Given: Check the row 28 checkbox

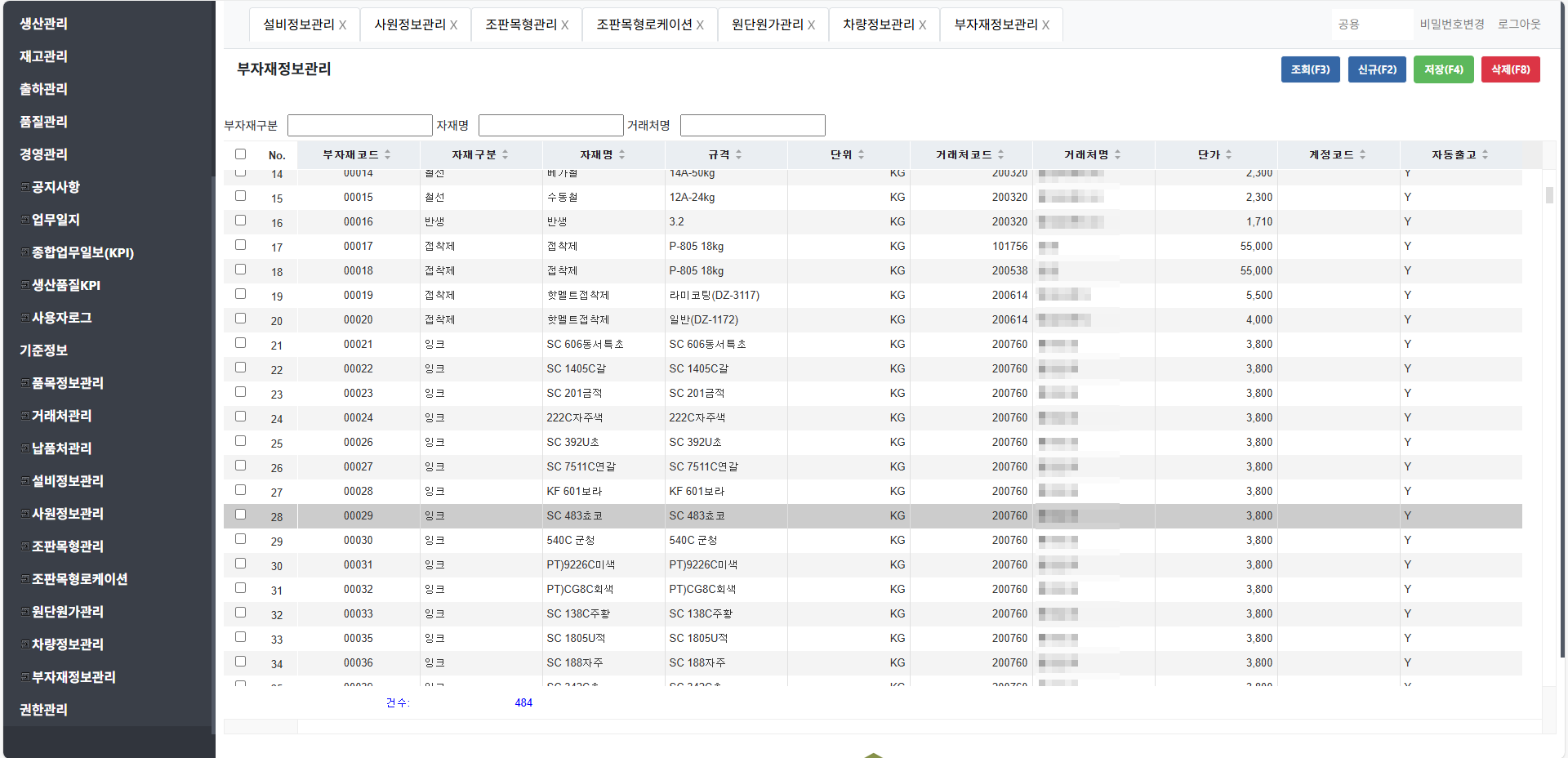Looking at the screenshot, I should (x=240, y=515).
